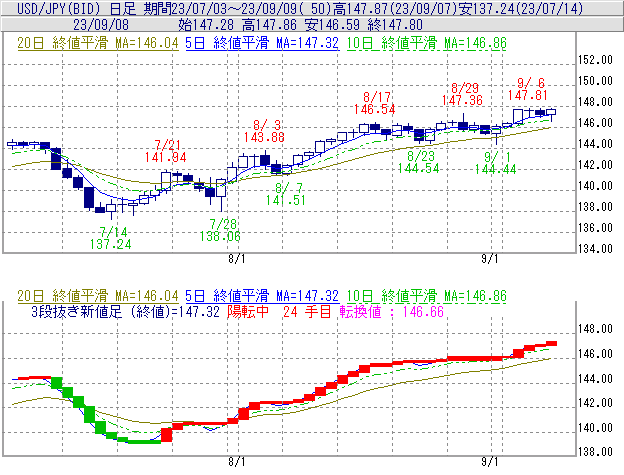Click the 8/17 146.54 high annotation
The width and height of the screenshot is (624, 475).
(x=374, y=103)
